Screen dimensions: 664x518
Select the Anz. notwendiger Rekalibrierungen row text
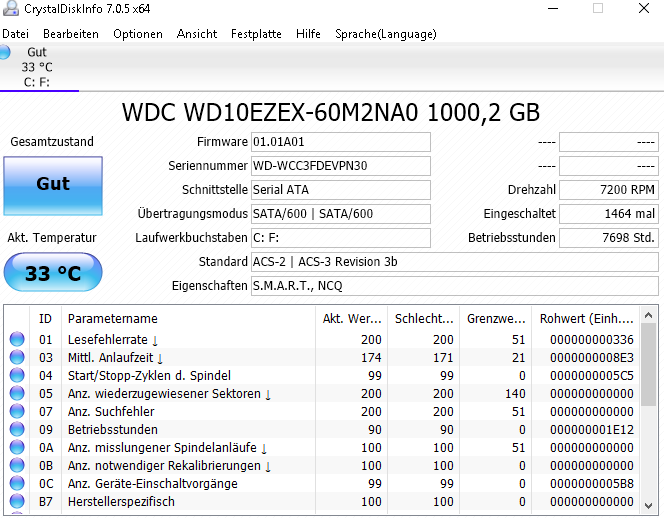(x=164, y=465)
